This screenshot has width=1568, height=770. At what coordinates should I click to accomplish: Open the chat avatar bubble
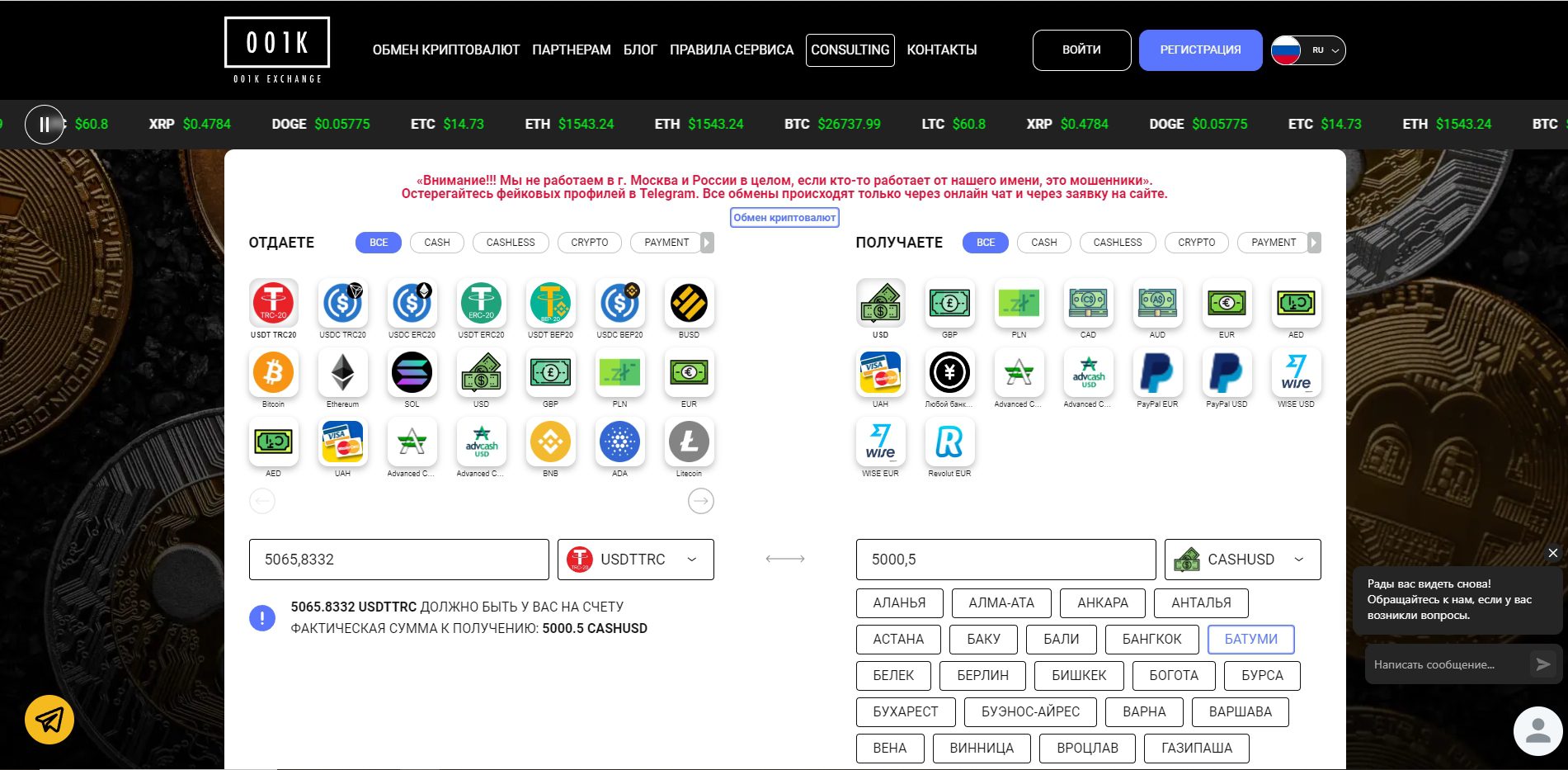coord(1537,730)
